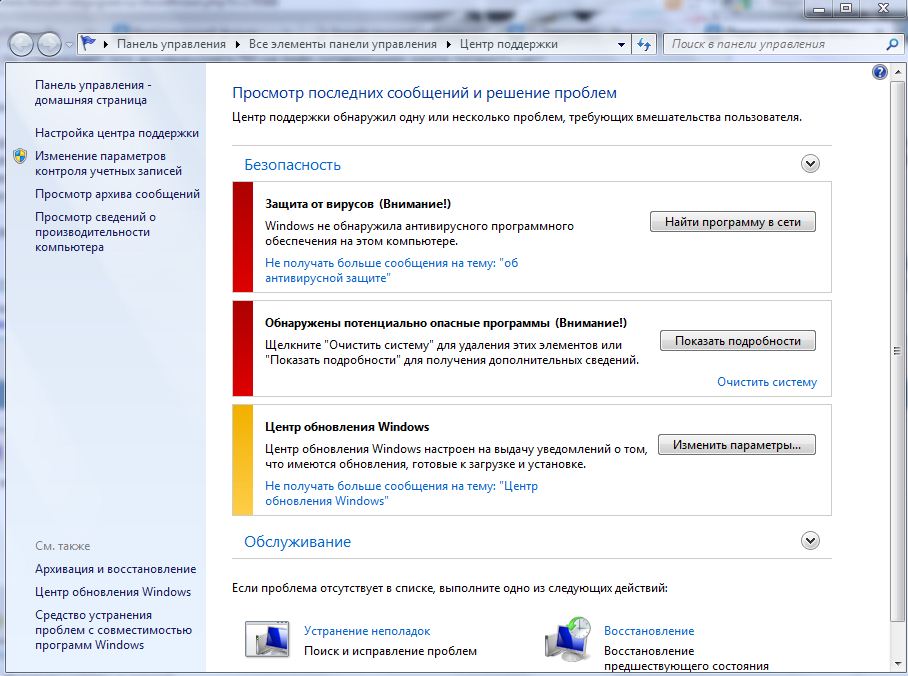Open the address bar history dropdown arrow
Image resolution: width=908 pixels, height=676 pixels.
(621, 44)
